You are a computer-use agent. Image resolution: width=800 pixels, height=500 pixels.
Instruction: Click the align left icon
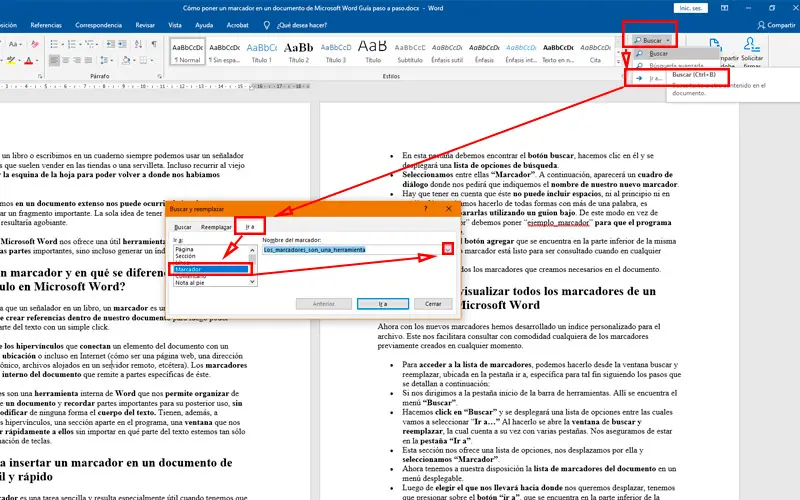point(54,60)
